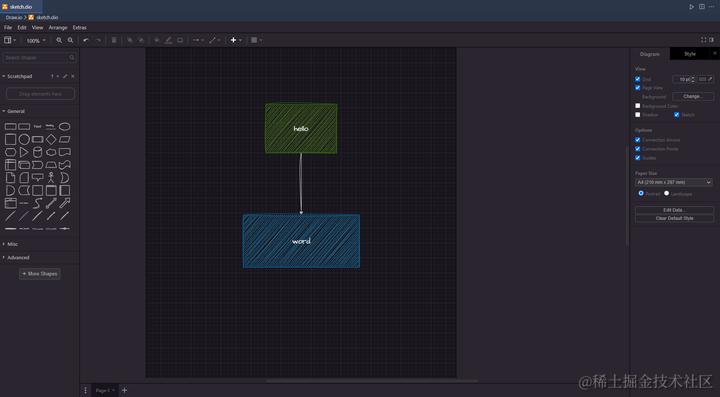This screenshot has height=397, width=720.
Task: Click the More Shapes button
Action: (x=40, y=274)
